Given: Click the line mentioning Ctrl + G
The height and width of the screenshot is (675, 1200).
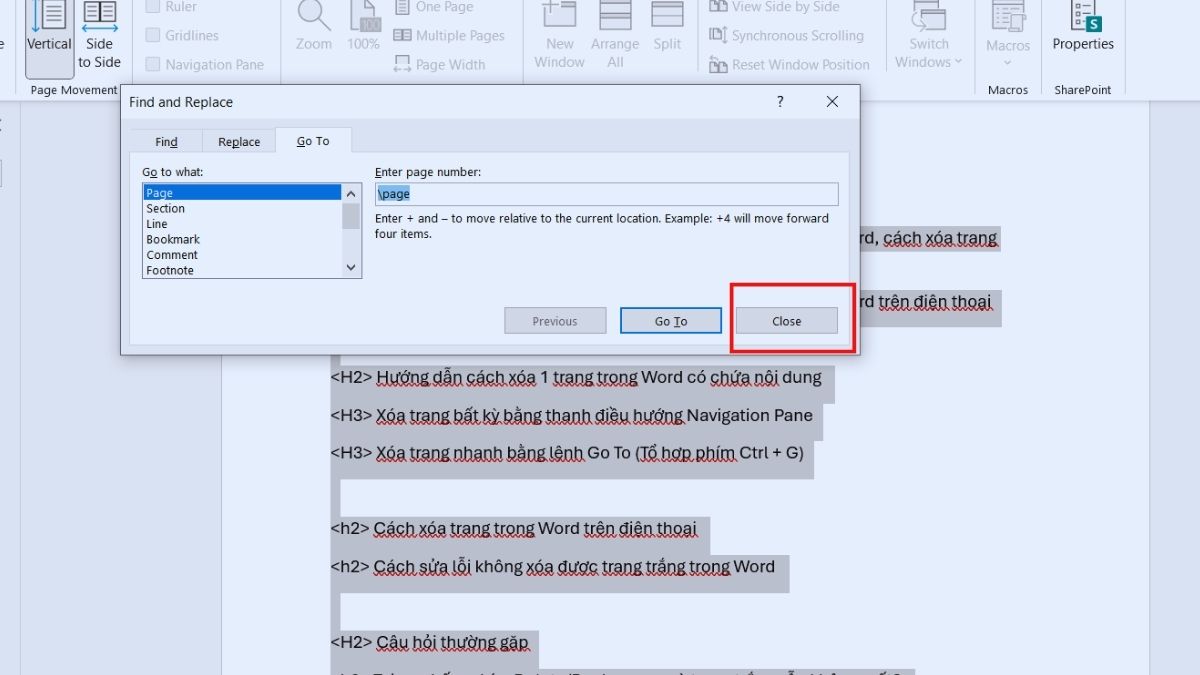Looking at the screenshot, I should tap(567, 452).
